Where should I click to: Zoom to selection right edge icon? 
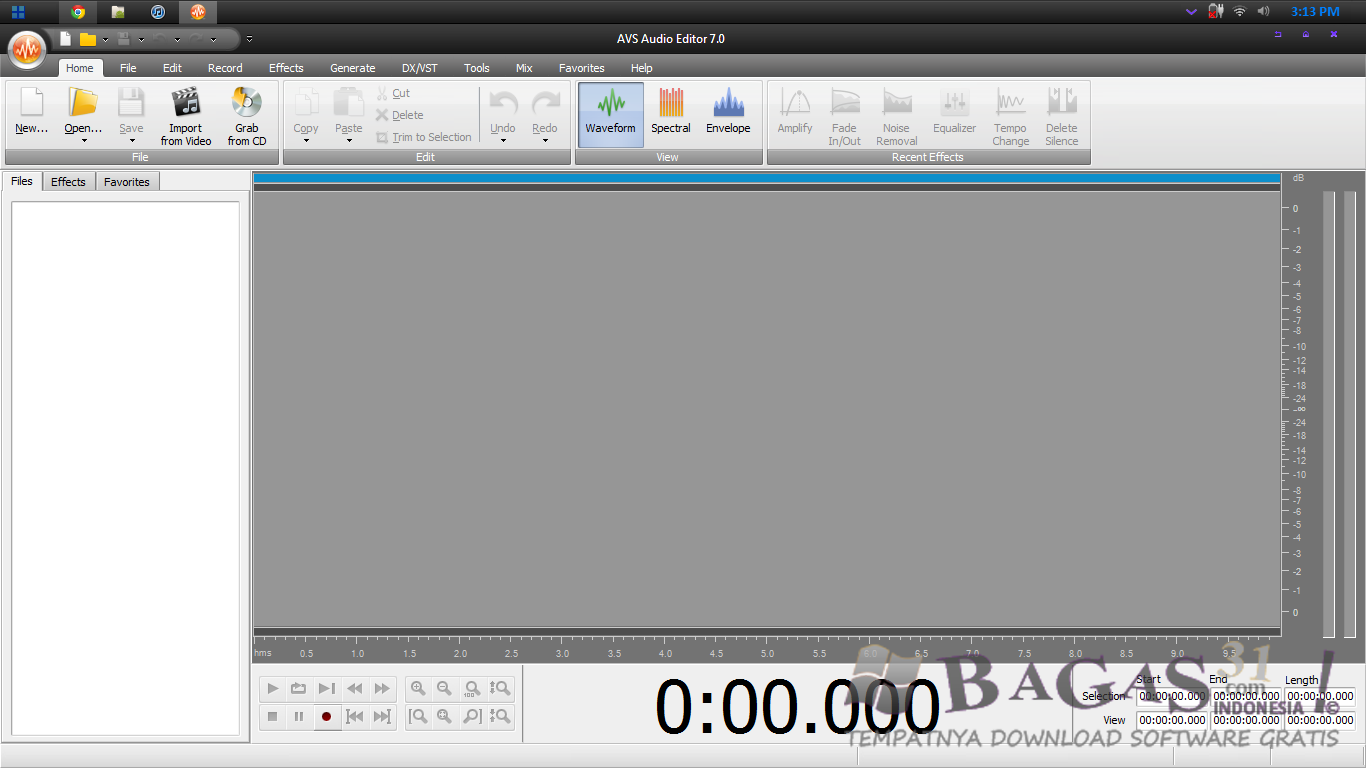[472, 716]
